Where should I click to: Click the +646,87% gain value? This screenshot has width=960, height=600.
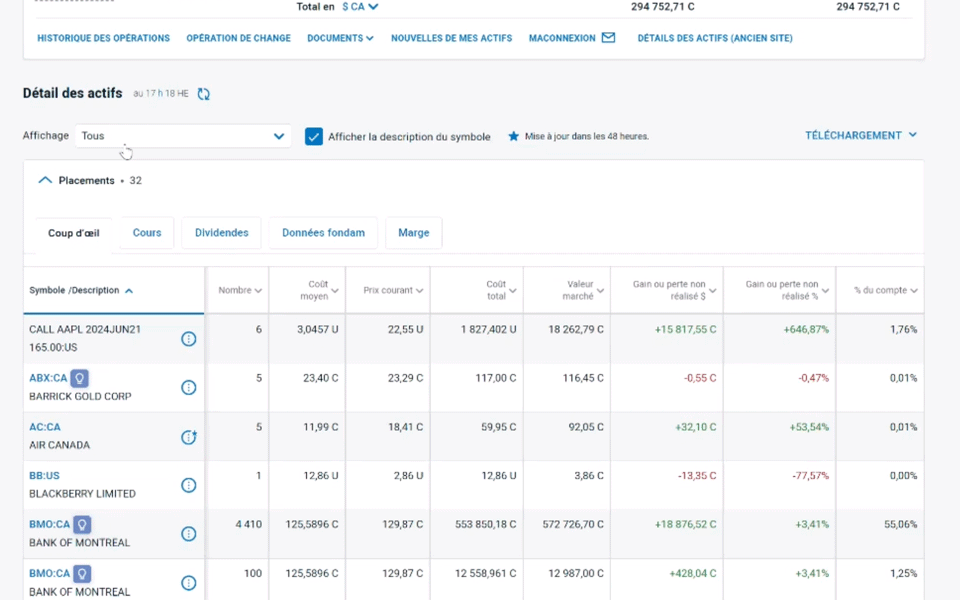tap(806, 329)
